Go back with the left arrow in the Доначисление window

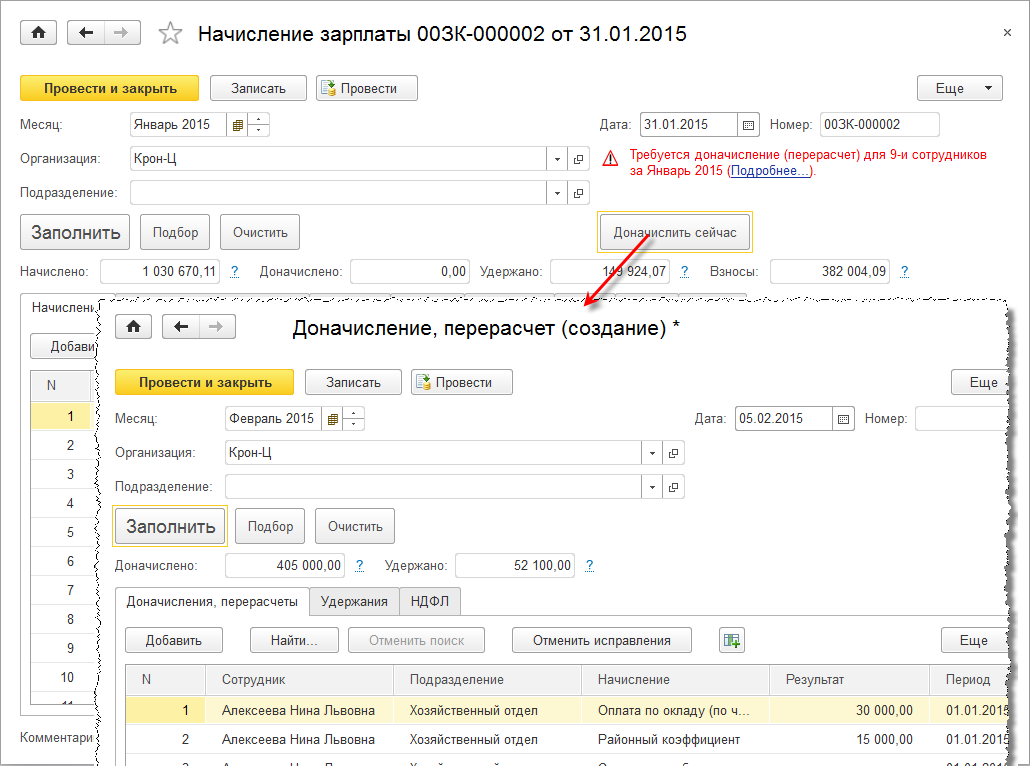click(181, 327)
